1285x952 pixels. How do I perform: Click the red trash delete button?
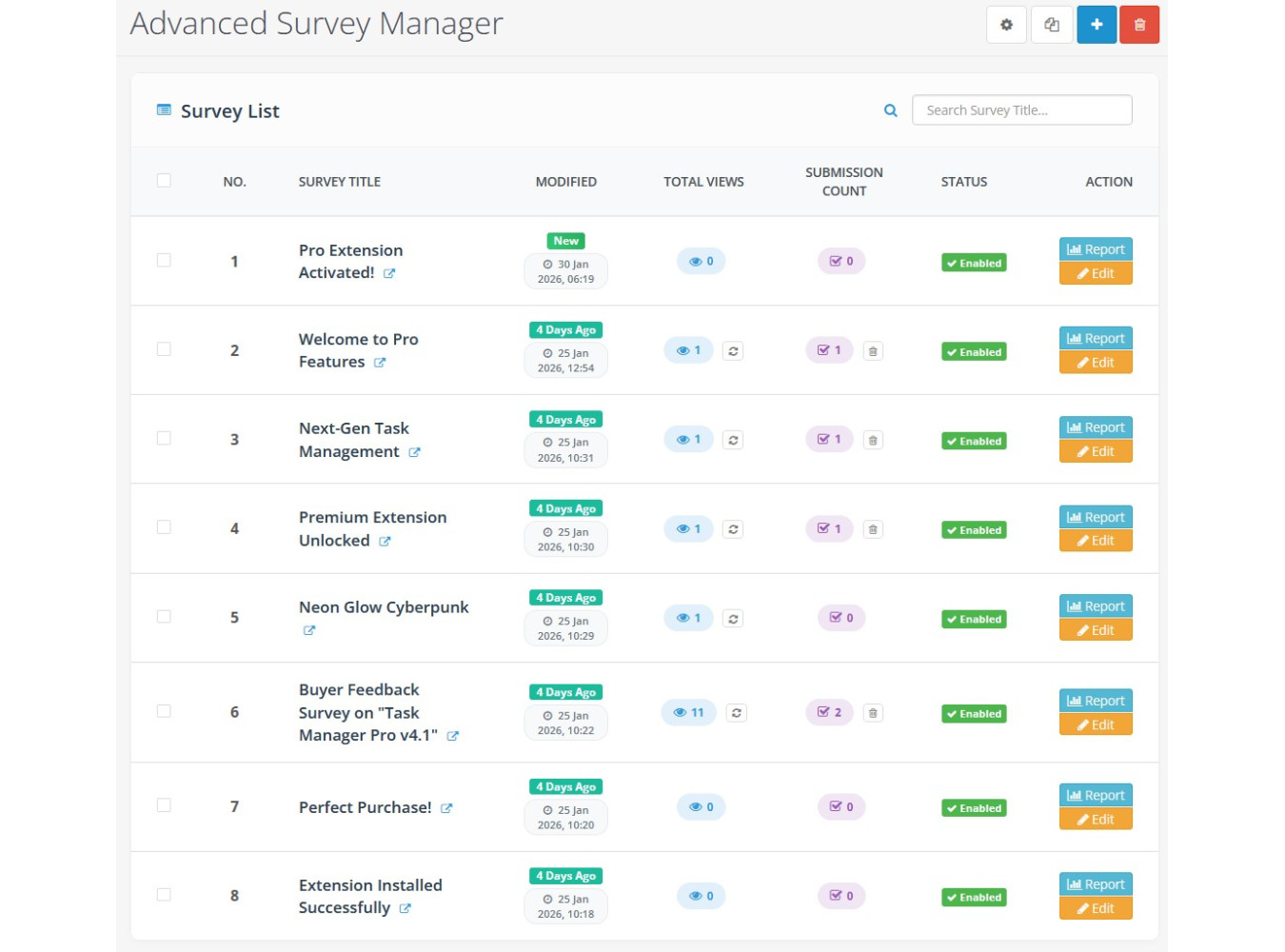(1139, 25)
